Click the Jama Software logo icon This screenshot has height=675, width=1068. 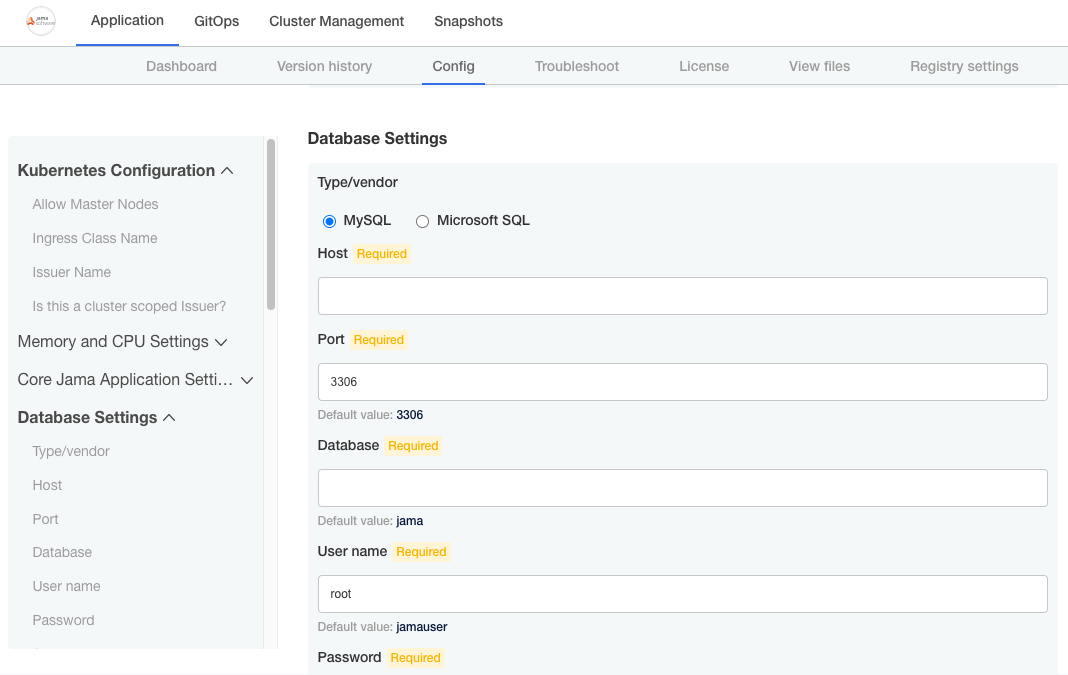click(41, 21)
